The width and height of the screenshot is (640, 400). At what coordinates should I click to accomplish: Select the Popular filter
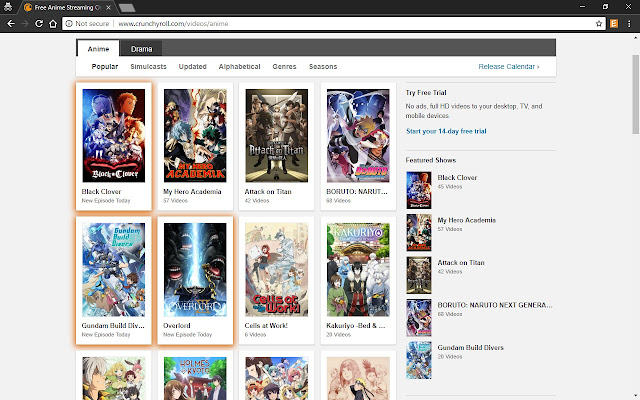click(105, 67)
